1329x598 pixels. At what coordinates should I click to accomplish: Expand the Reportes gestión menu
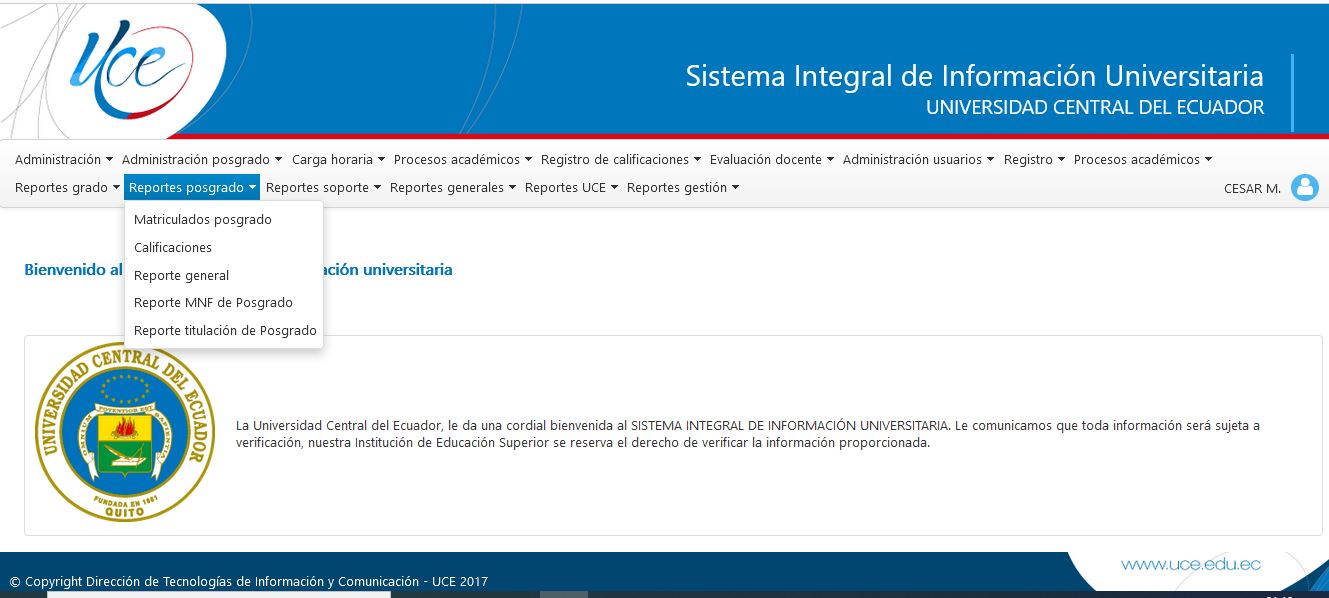(x=683, y=187)
